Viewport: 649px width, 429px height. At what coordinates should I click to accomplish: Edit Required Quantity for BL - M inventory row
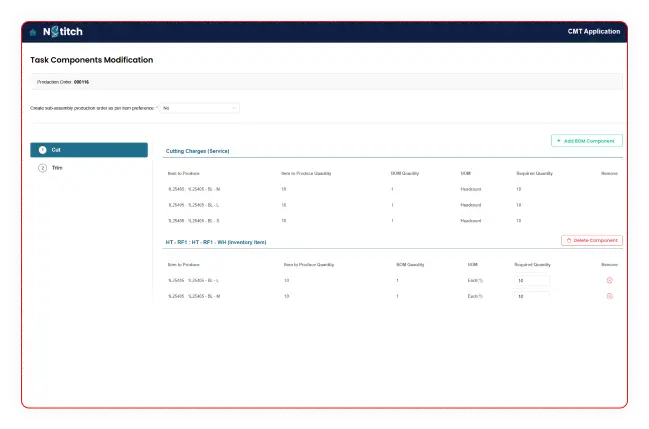[532, 296]
